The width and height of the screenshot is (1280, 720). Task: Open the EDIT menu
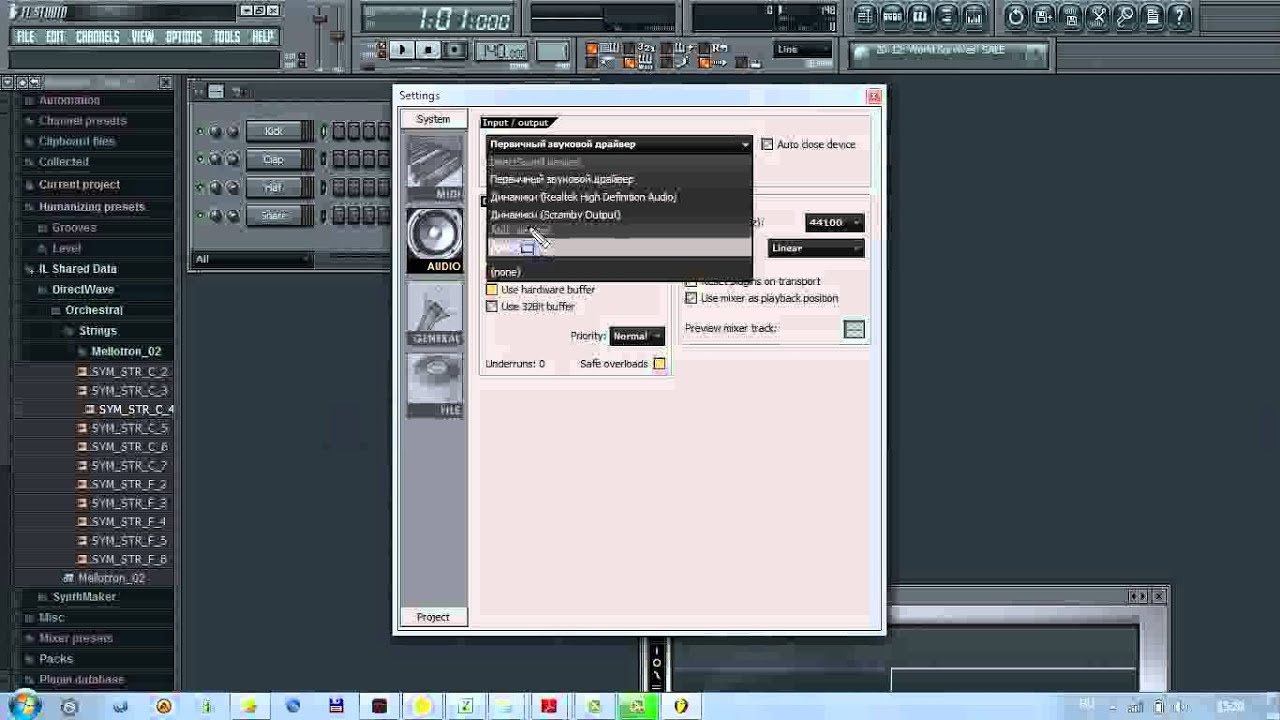pyautogui.click(x=55, y=37)
